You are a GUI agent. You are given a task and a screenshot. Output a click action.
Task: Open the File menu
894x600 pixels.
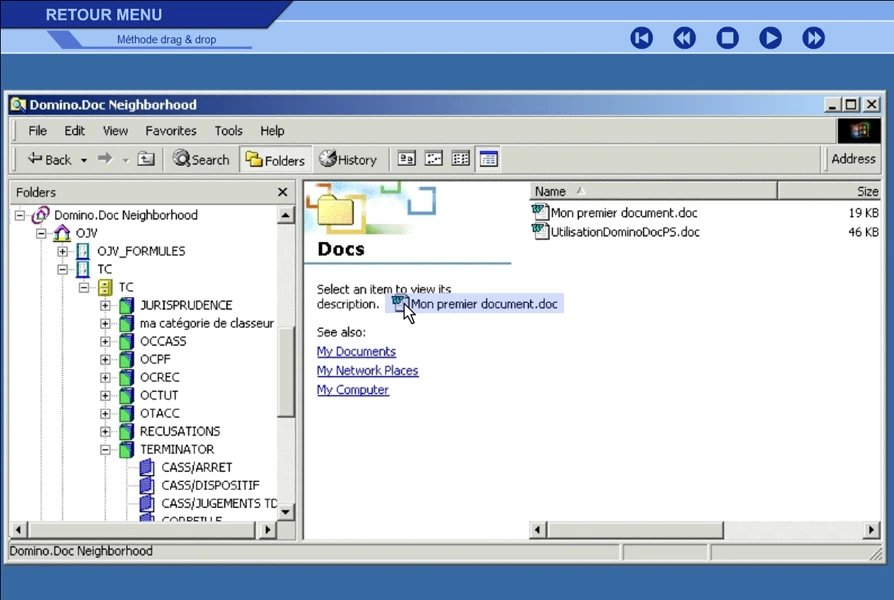[38, 131]
